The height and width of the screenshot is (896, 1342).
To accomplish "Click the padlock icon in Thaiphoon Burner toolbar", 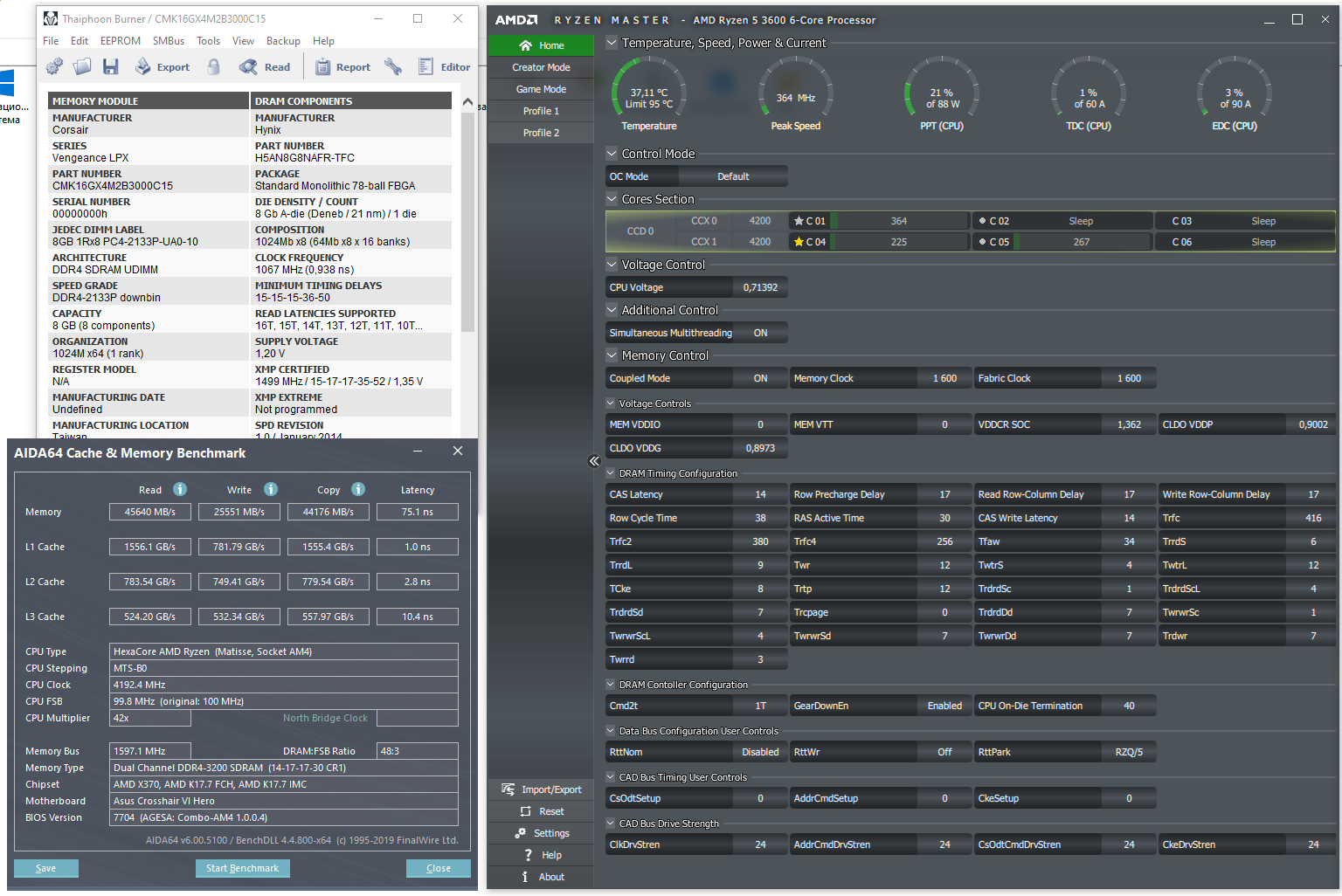I will (213, 66).
